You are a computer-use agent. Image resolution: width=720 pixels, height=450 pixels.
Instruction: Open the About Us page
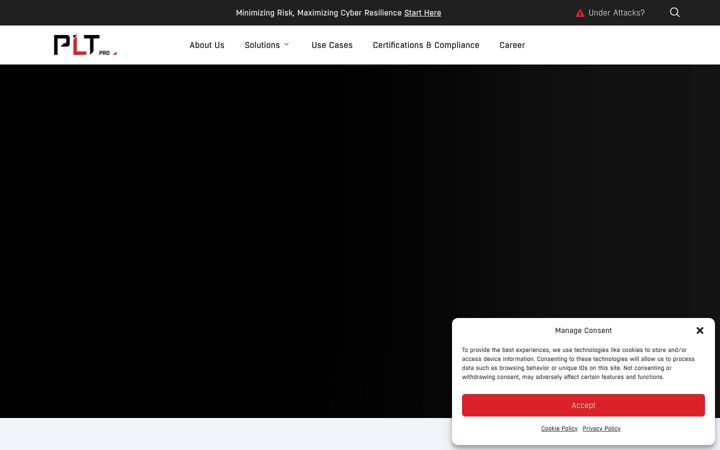(x=207, y=45)
